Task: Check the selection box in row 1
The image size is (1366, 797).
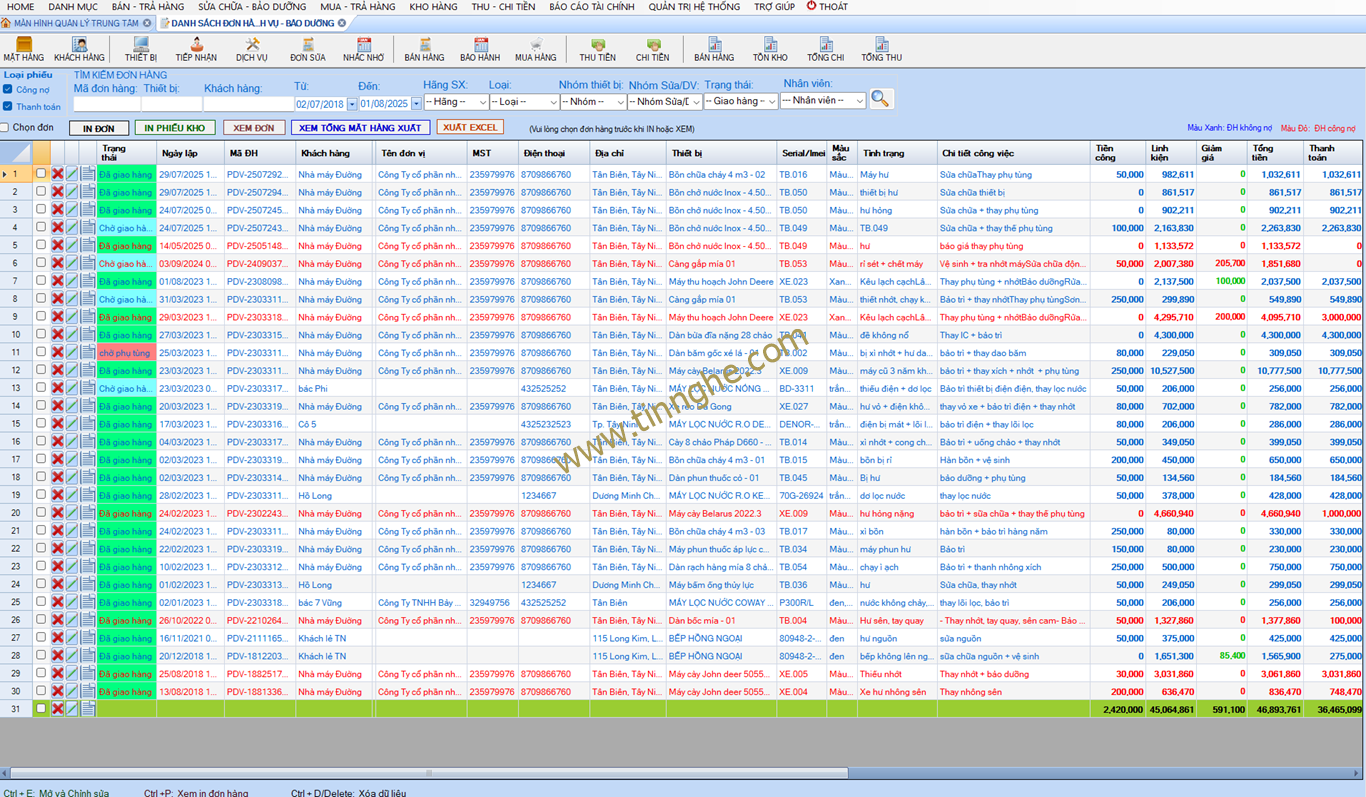Action: pos(41,174)
